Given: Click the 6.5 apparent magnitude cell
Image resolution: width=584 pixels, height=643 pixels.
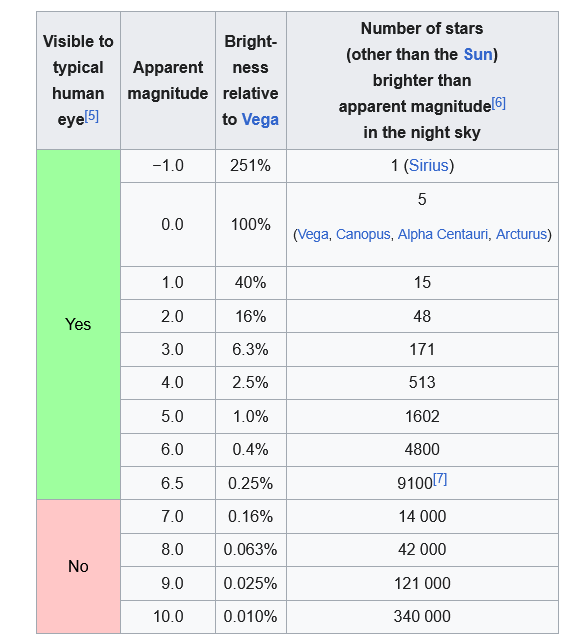Looking at the screenshot, I should (x=168, y=483).
